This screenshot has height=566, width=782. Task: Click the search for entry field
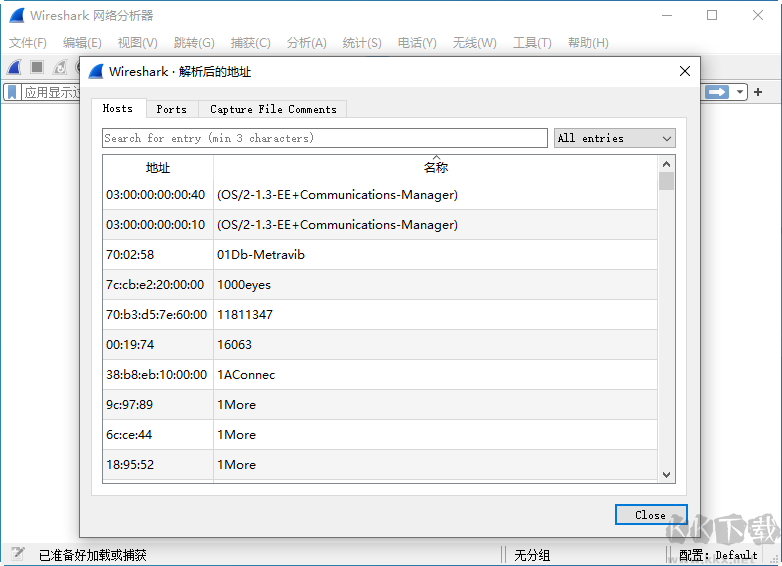(324, 138)
